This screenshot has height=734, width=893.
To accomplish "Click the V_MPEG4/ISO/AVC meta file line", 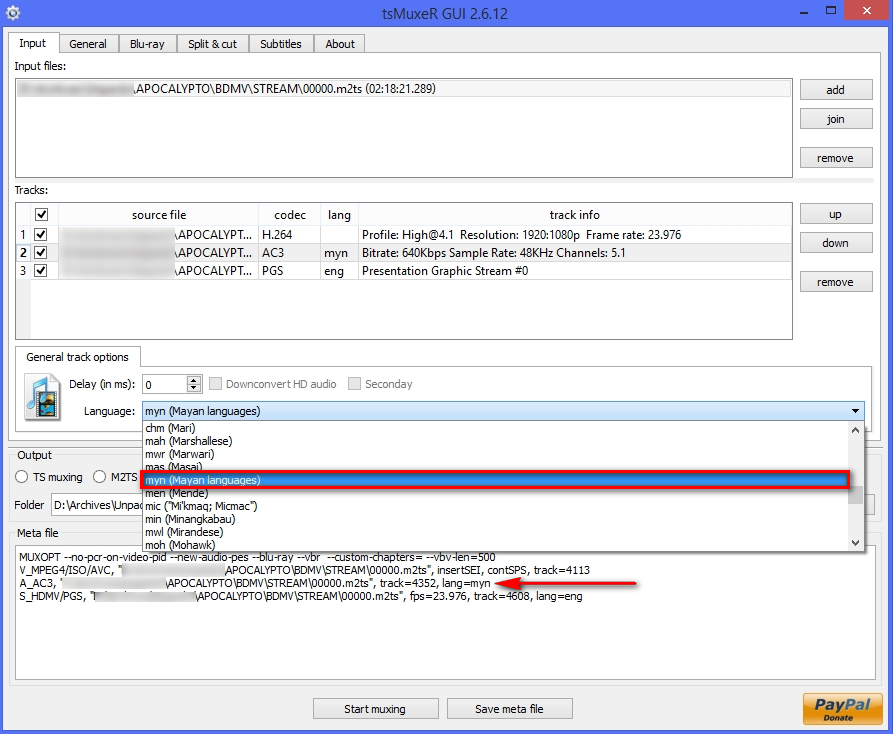I will point(304,570).
